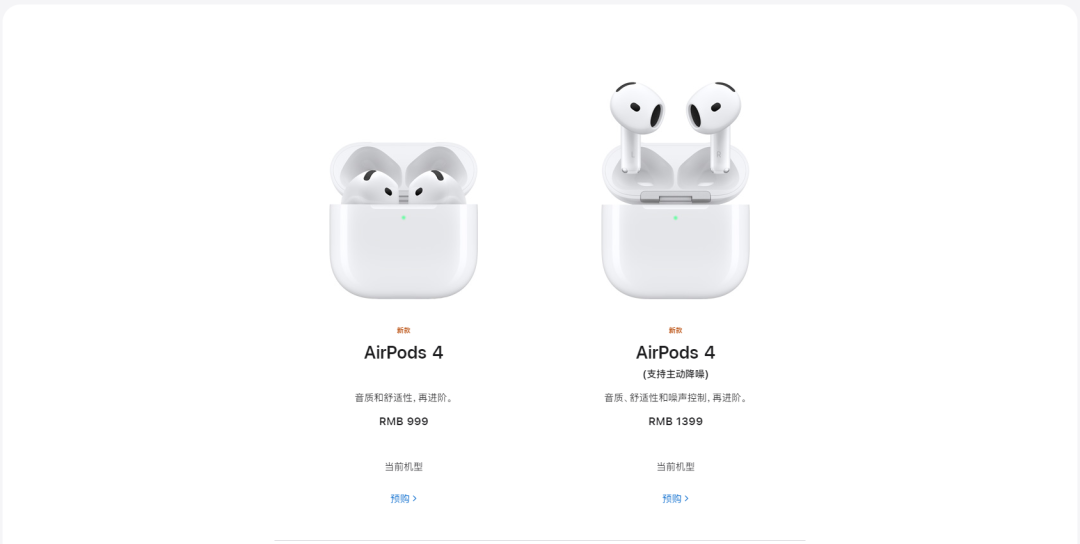Viewport: 1080px width, 544px height.
Task: Click the green LED on right charging case
Action: tap(675, 218)
